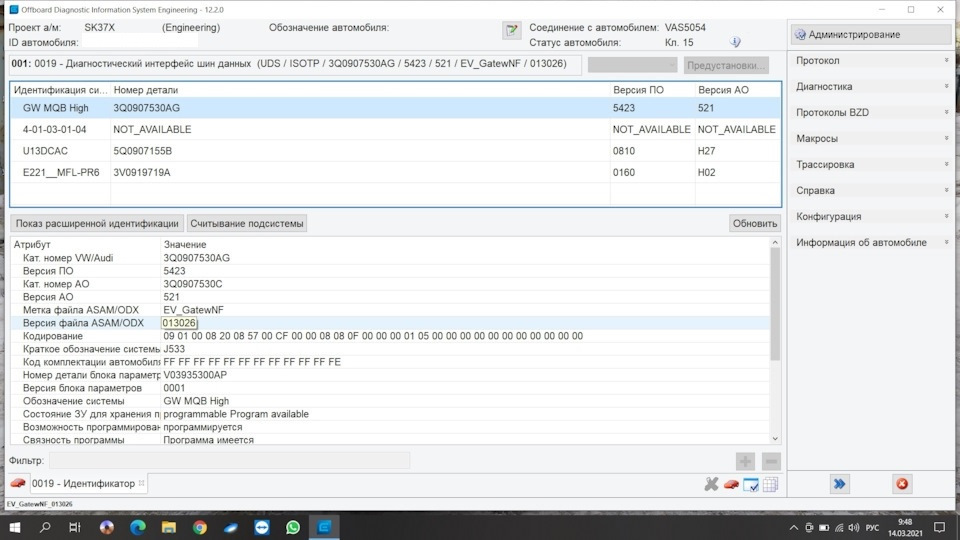This screenshot has width=960, height=540.
Task: Open the notification center icon
Action: tap(940, 527)
